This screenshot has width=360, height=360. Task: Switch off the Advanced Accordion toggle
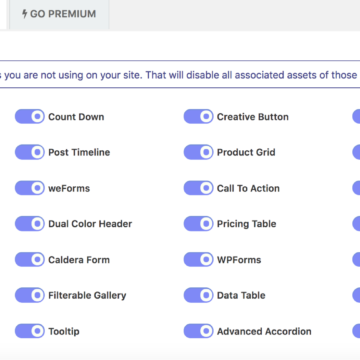pos(198,331)
